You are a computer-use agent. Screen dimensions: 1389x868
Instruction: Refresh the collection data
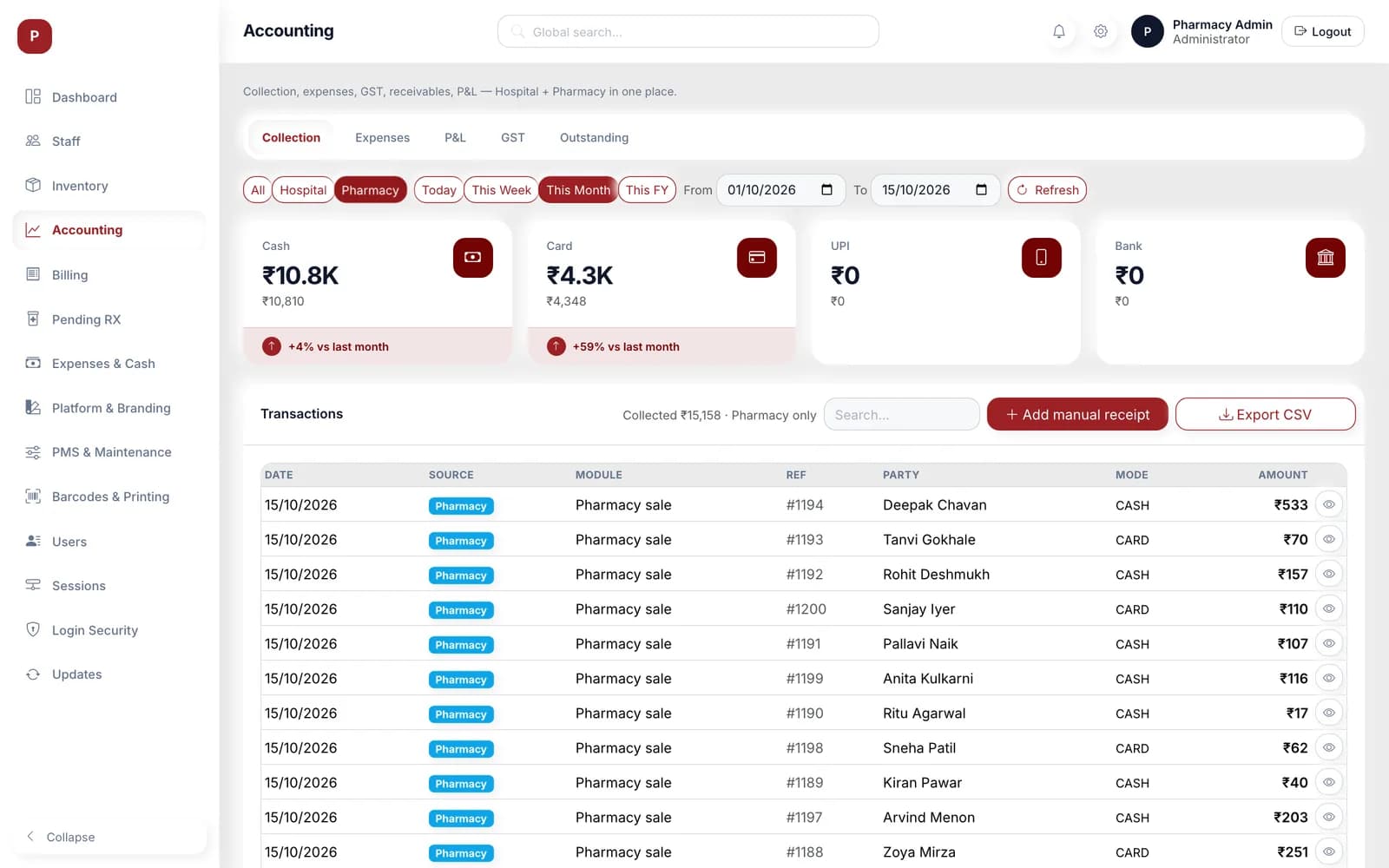(1047, 190)
